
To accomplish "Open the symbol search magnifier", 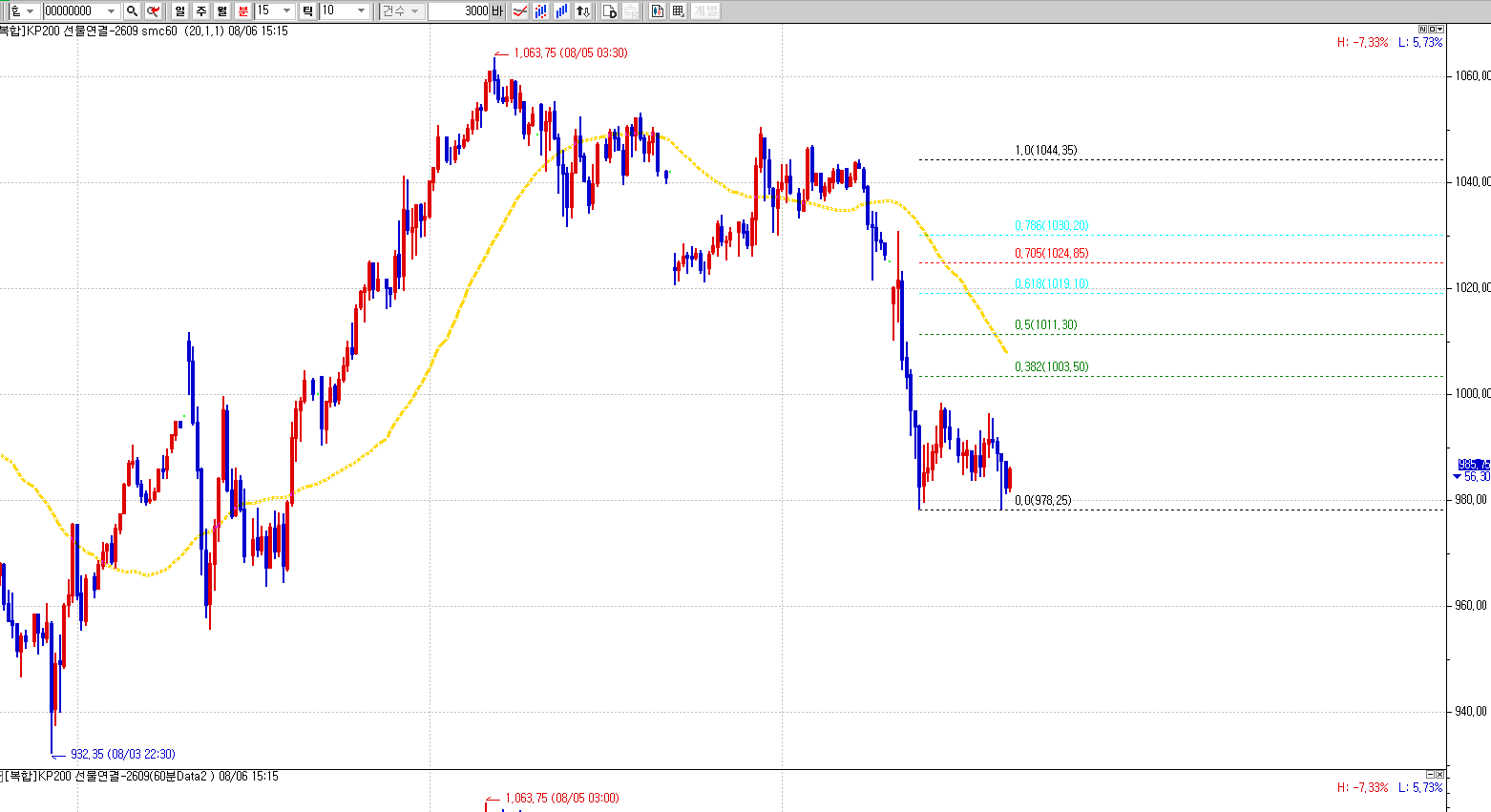I will tap(132, 10).
